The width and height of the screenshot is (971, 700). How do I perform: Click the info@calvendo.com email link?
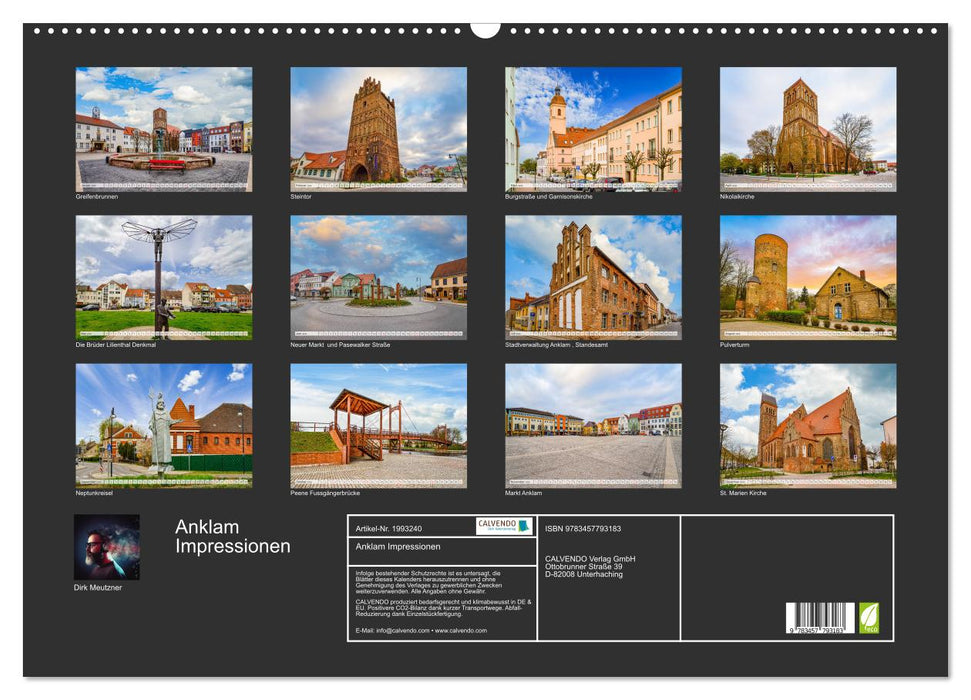(401, 631)
